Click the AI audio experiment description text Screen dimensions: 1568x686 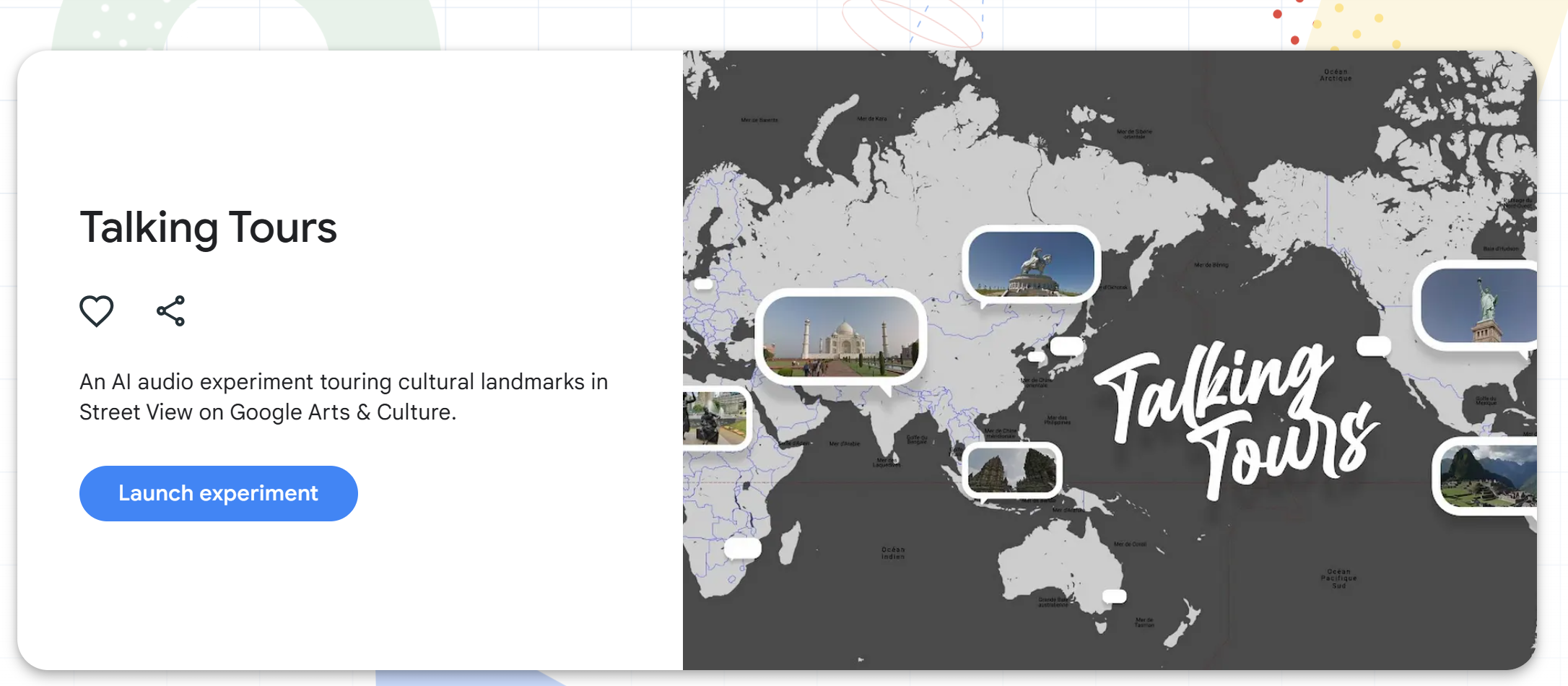(343, 396)
